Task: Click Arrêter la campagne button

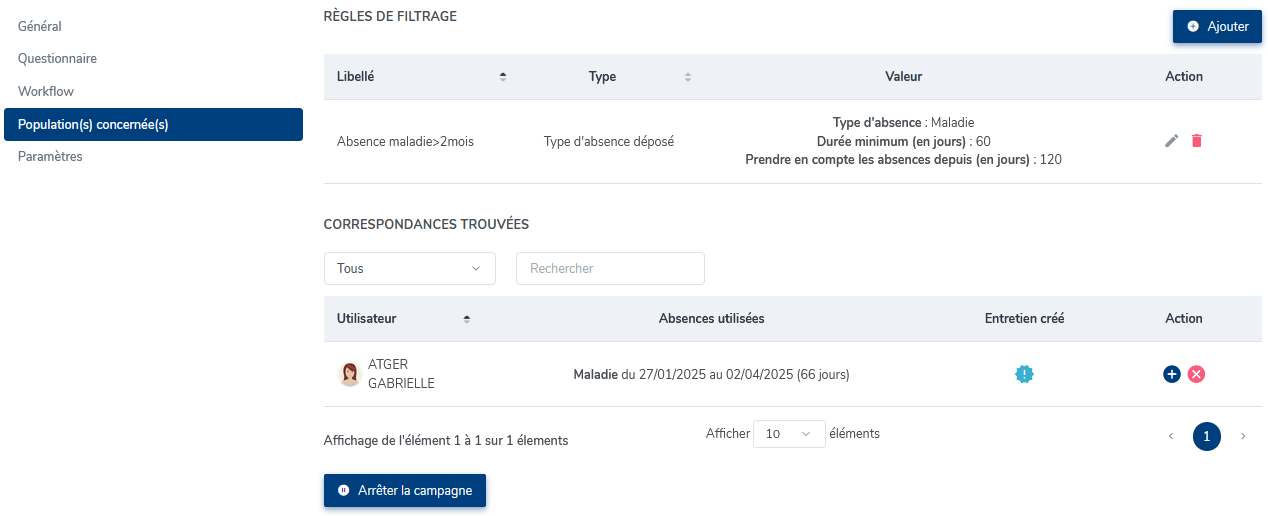Action: point(405,491)
